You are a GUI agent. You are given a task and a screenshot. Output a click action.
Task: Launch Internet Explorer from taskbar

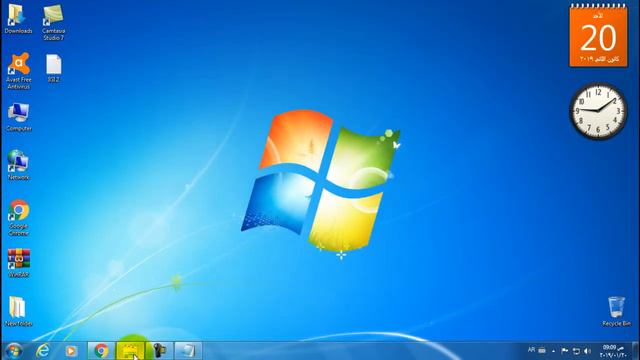[x=42, y=351]
